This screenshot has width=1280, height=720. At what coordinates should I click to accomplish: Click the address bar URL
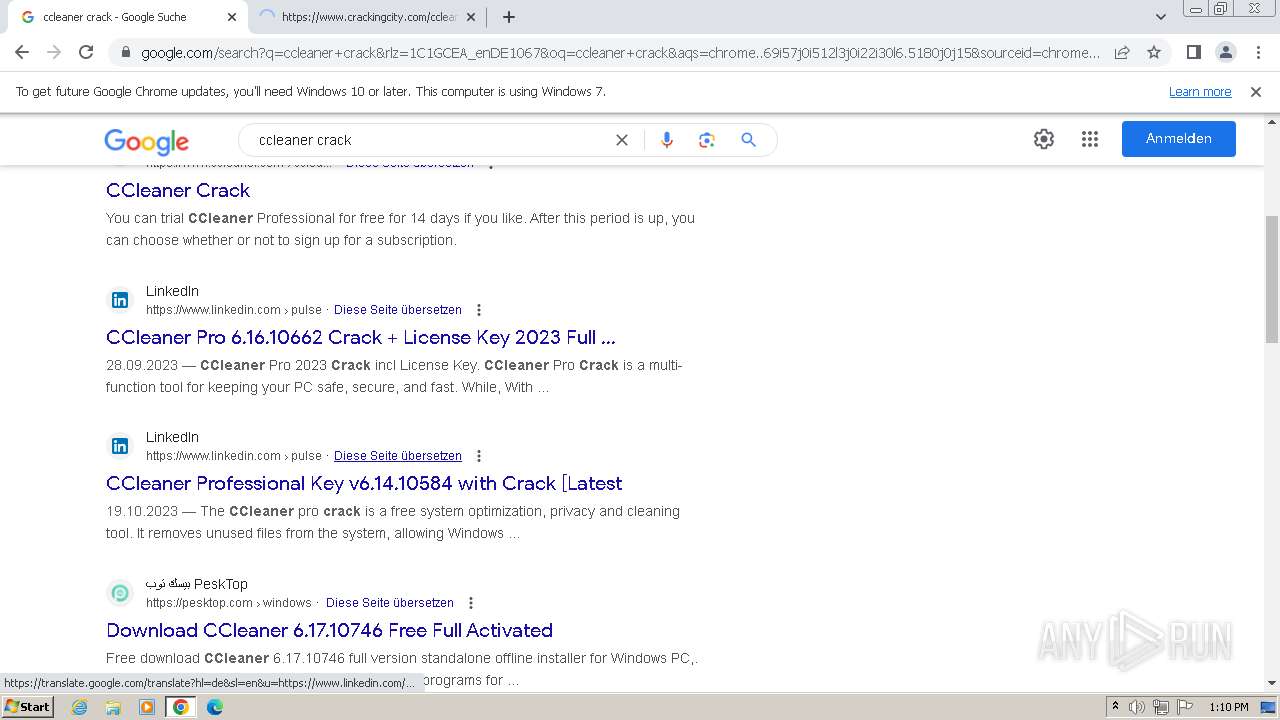[x=620, y=53]
